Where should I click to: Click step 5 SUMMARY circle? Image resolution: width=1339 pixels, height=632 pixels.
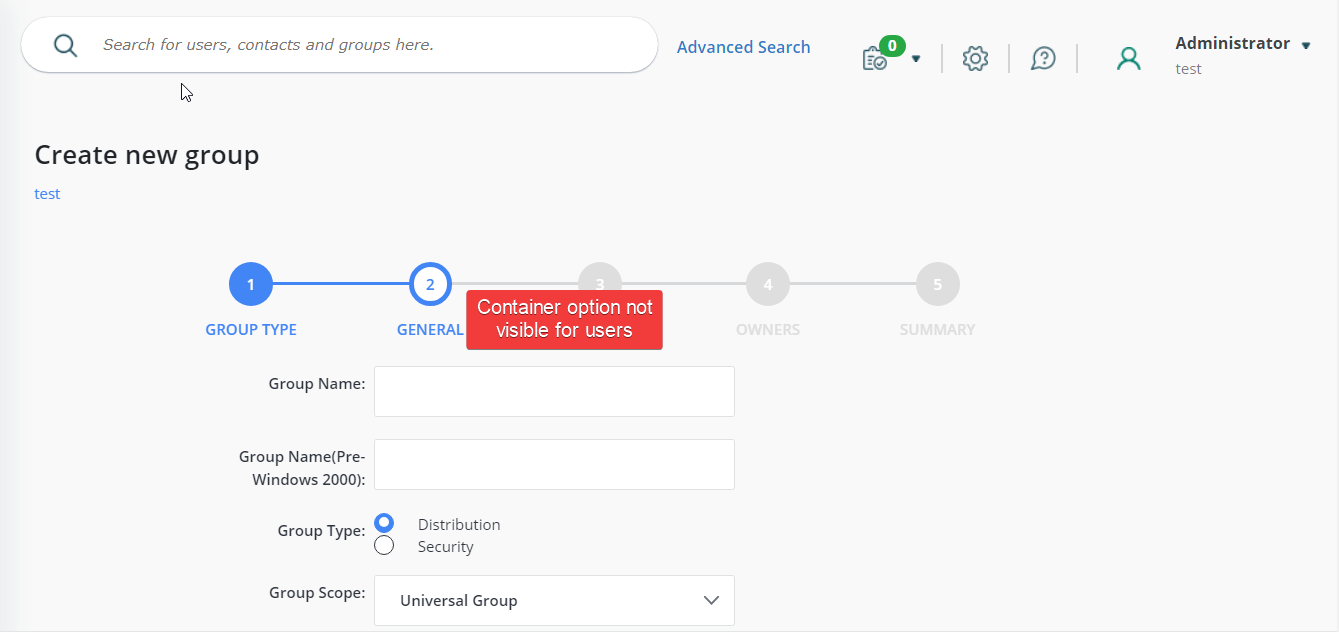point(937,283)
